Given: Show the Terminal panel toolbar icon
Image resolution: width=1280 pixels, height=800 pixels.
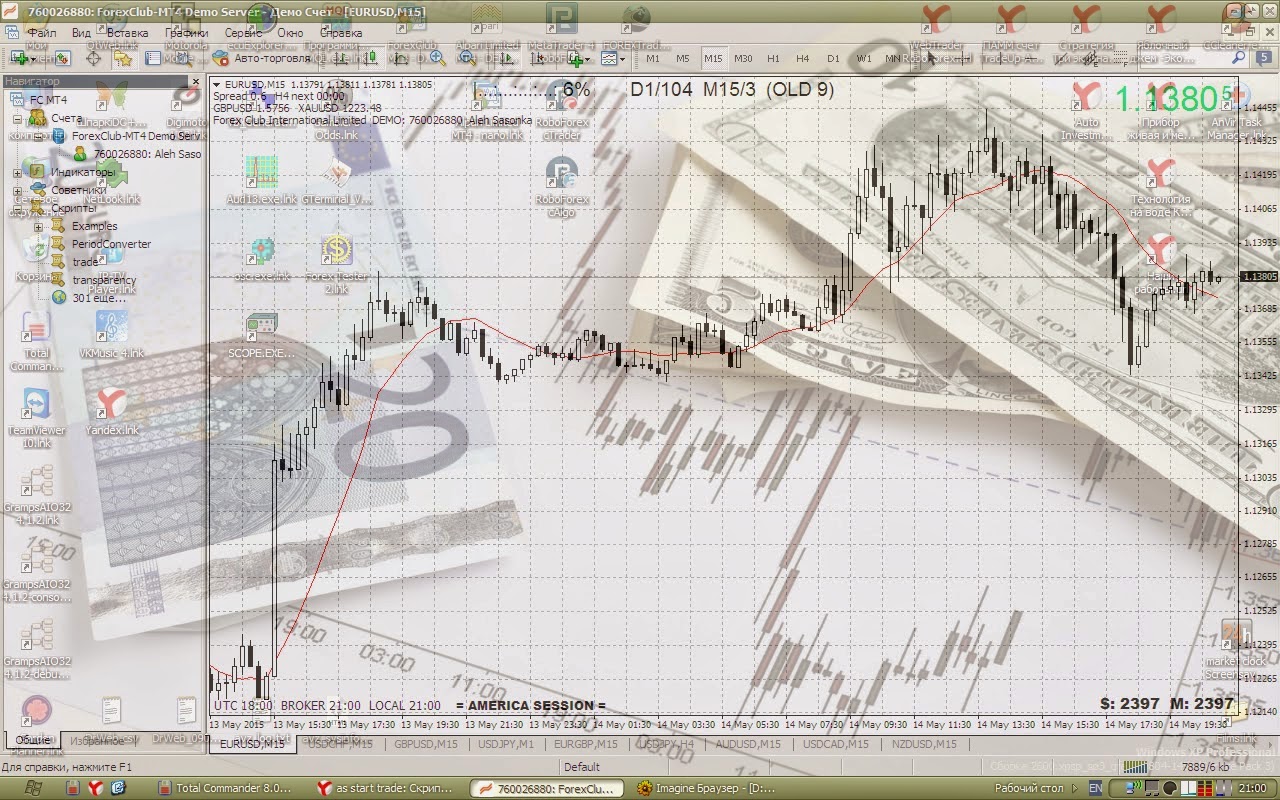Looking at the screenshot, I should pos(152,59).
